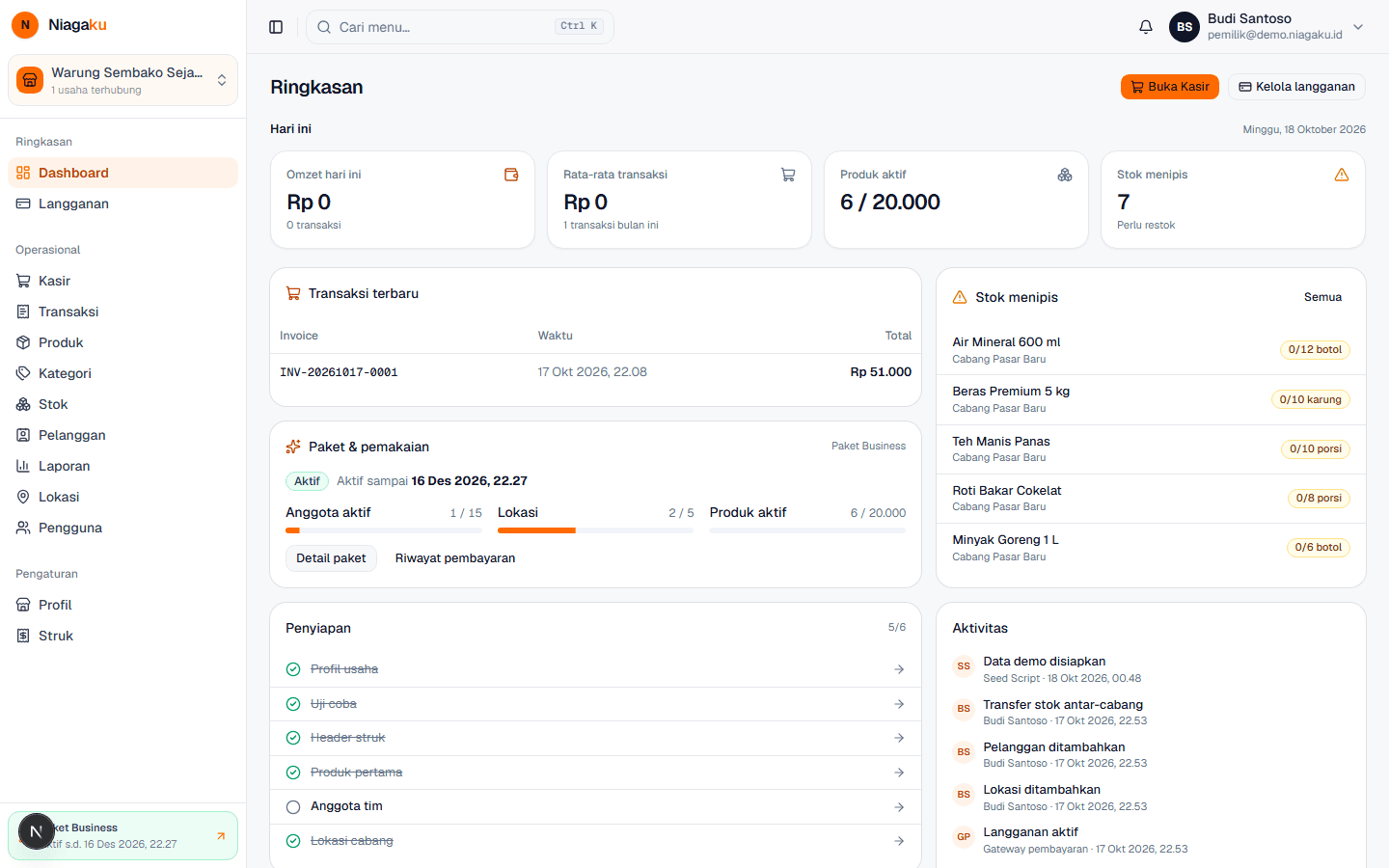Open invoice INV-20261017-0001 row
1389x868 pixels.
point(595,372)
